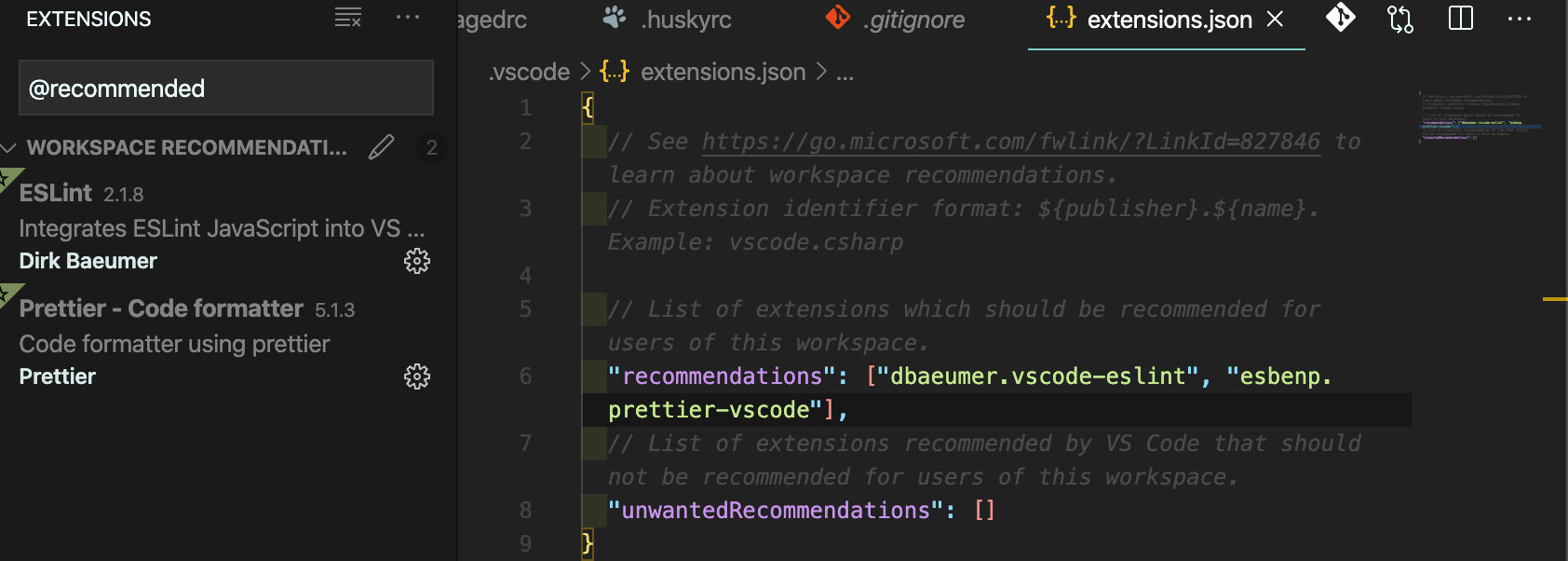Click line number 6 in gutter
Viewport: 1568px width, 561px height.
[526, 376]
